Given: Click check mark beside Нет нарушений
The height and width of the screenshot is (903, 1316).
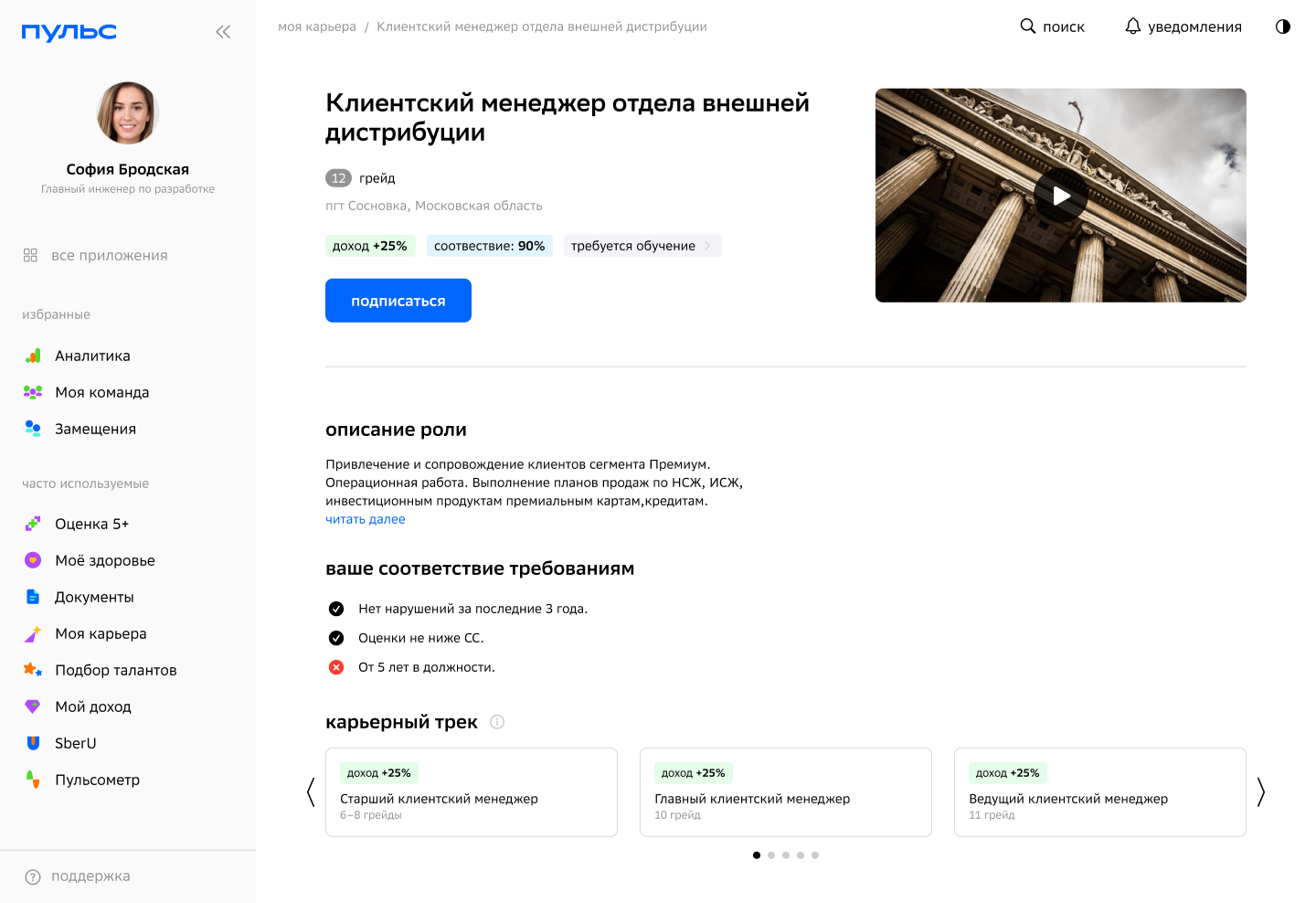Looking at the screenshot, I should pyautogui.click(x=336, y=609).
